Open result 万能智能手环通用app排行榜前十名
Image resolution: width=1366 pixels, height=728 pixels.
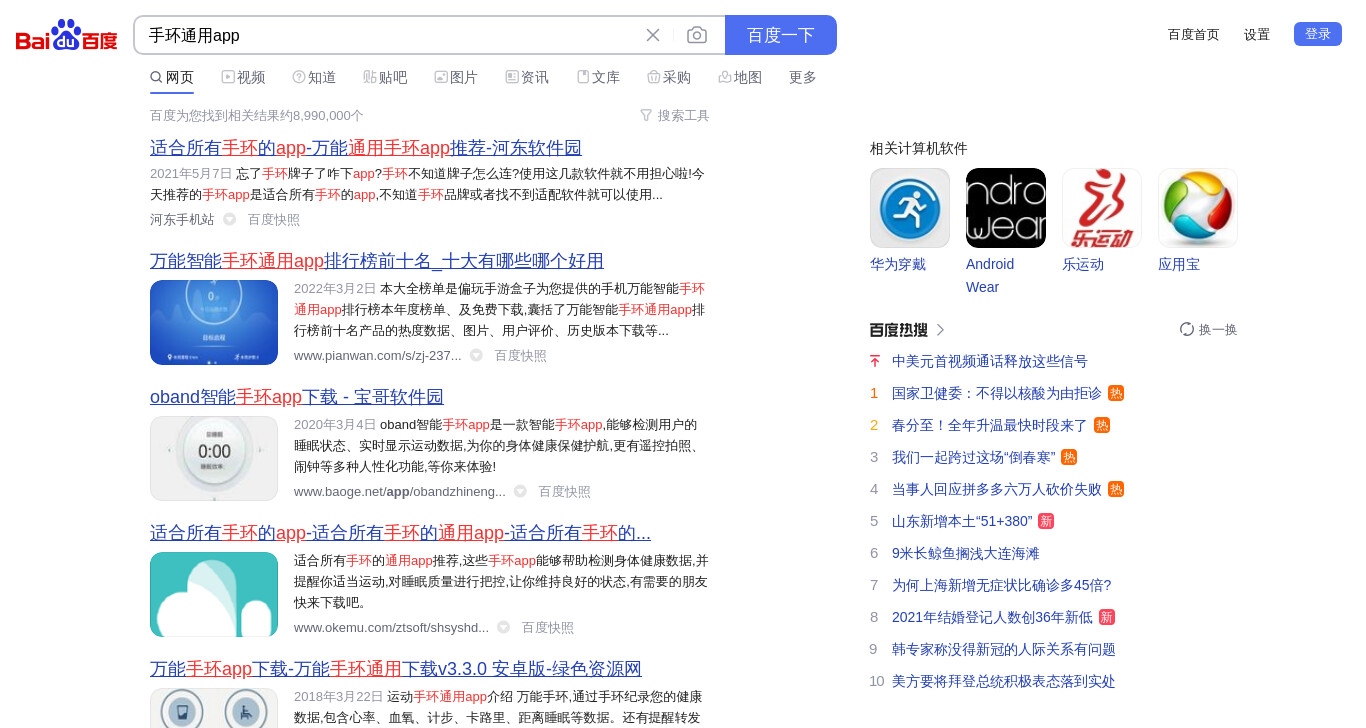click(377, 261)
